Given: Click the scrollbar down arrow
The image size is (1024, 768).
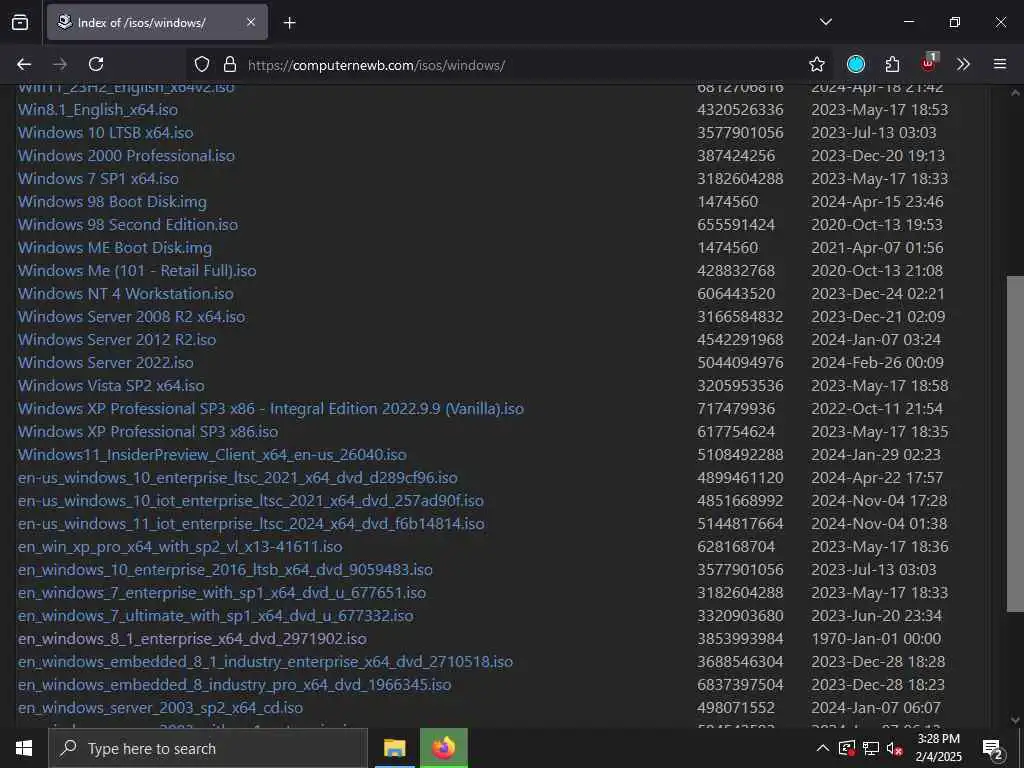Looking at the screenshot, I should point(1015,720).
